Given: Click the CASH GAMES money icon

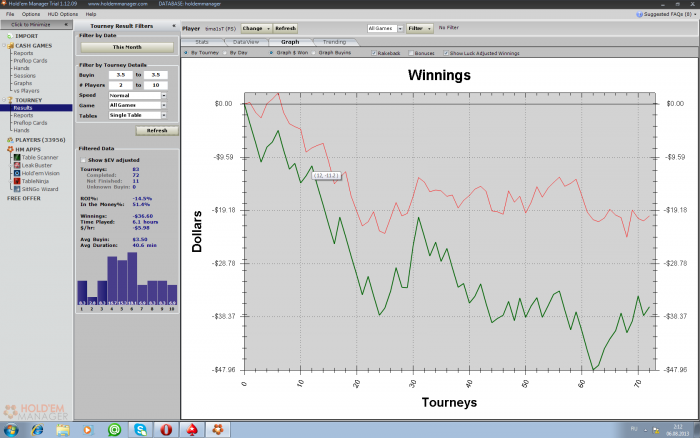Looking at the screenshot, I should pos(10,46).
